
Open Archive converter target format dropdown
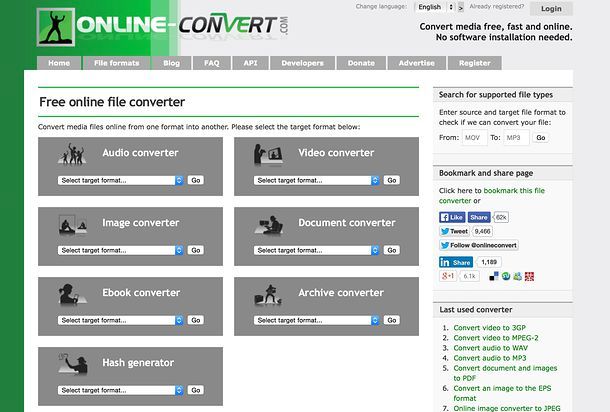click(x=317, y=320)
